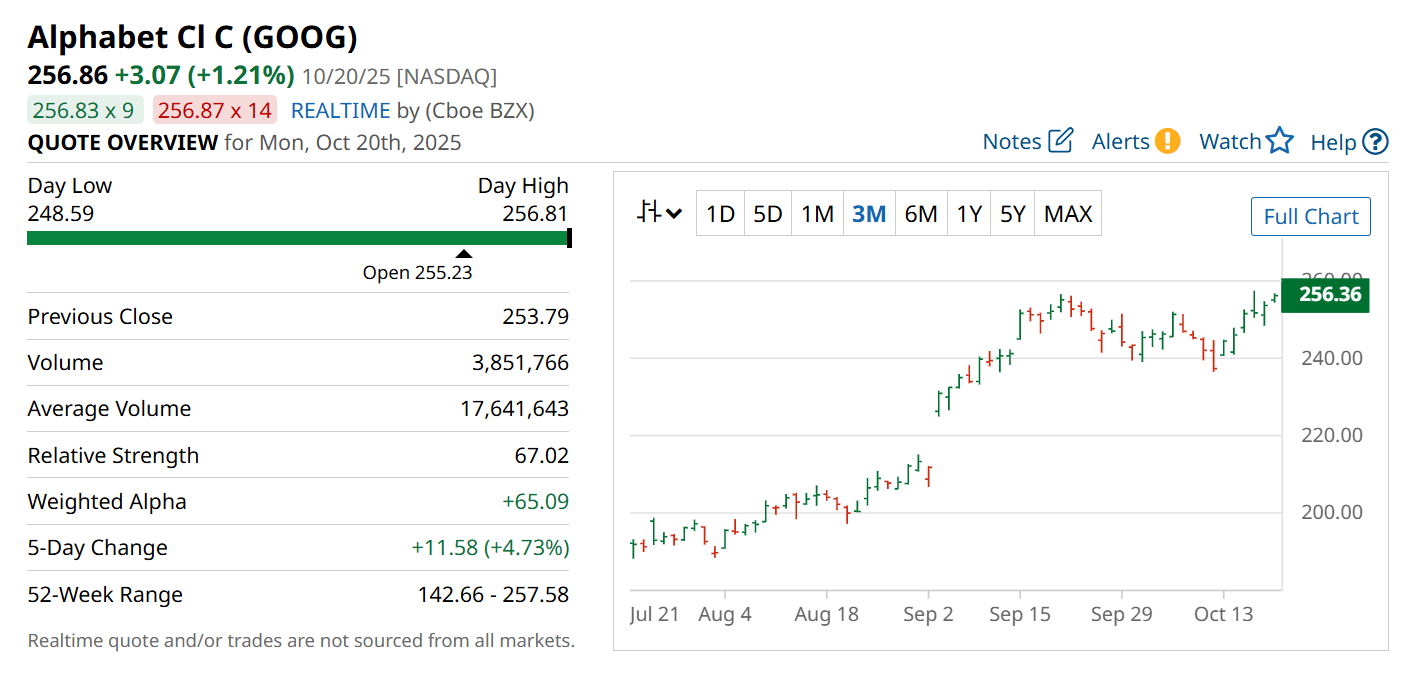Show MAX price history
Screen dimensions: 1409x682
coord(1068,214)
